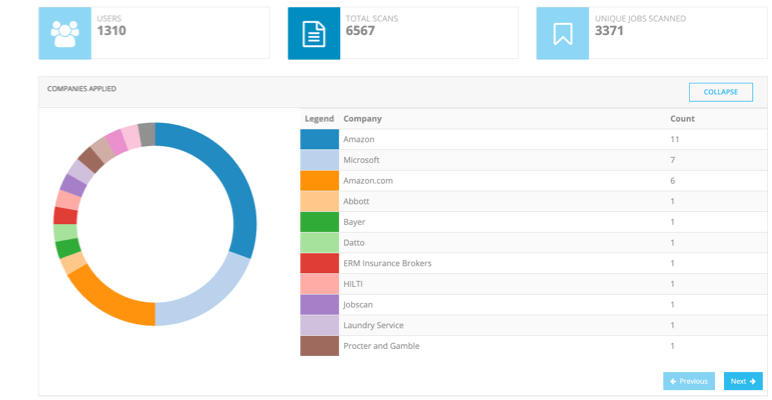This screenshot has width=772, height=400.
Task: Go to Next page of companies
Action: [x=743, y=381]
